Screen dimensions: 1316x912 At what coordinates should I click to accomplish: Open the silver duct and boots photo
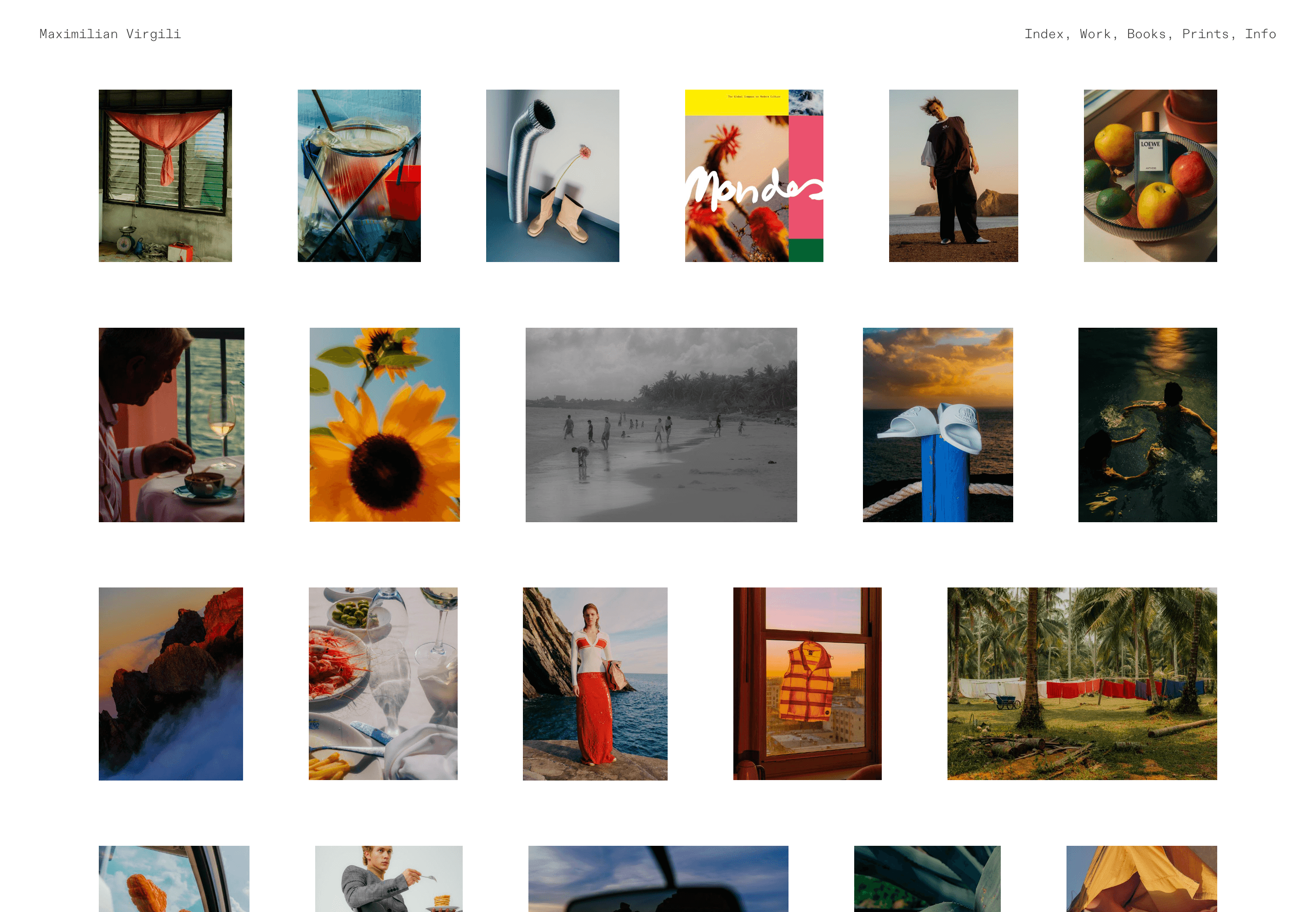pyautogui.click(x=552, y=176)
